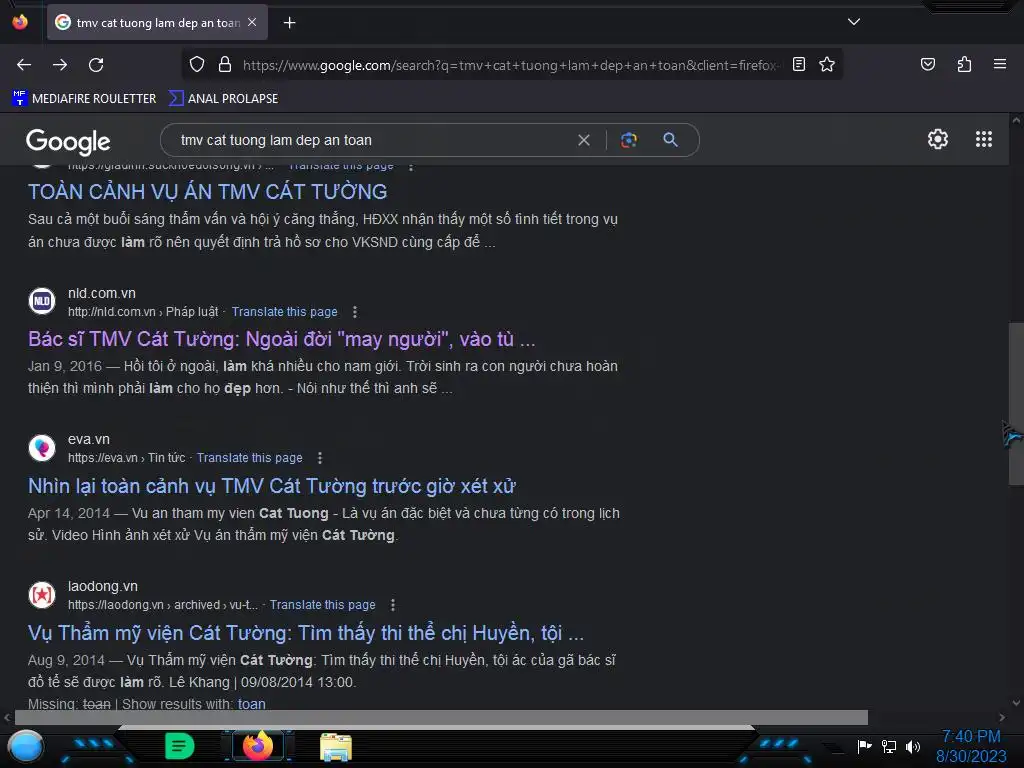
Task: Click the nld.com.vn site favicon
Action: click(x=42, y=301)
